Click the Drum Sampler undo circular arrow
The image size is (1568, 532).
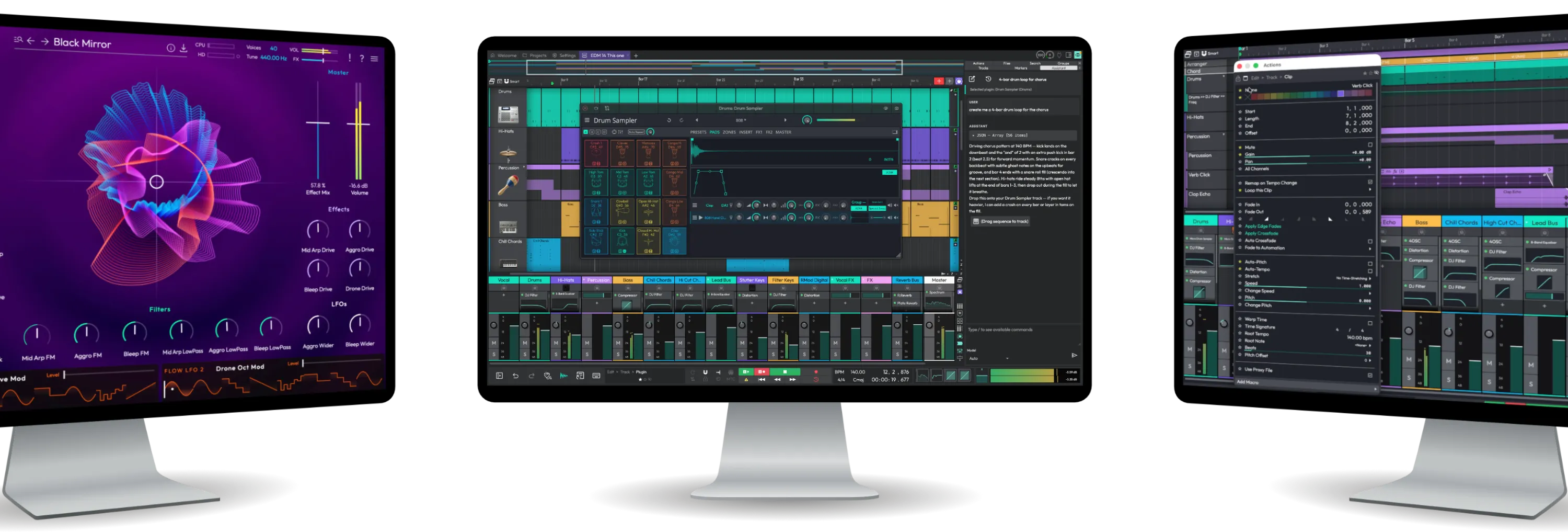(x=668, y=121)
